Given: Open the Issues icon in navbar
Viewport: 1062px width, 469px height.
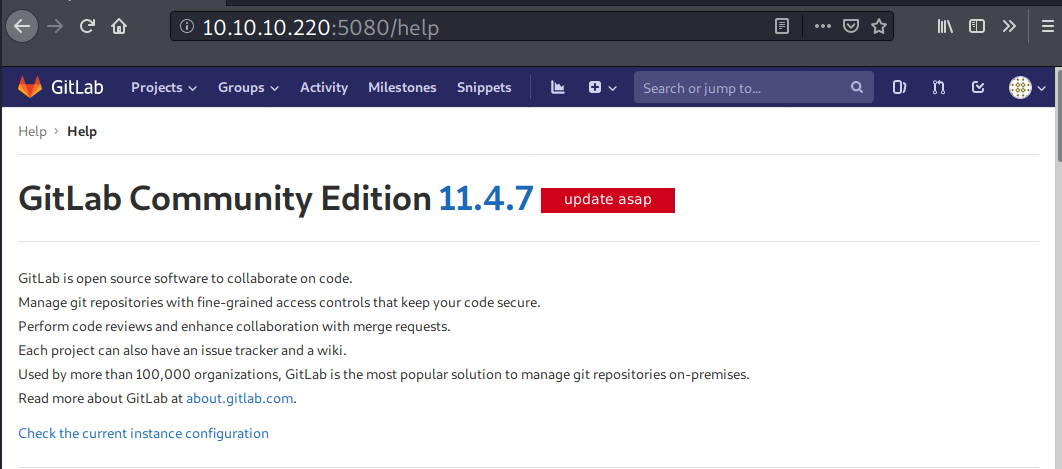Looking at the screenshot, I should click(899, 87).
